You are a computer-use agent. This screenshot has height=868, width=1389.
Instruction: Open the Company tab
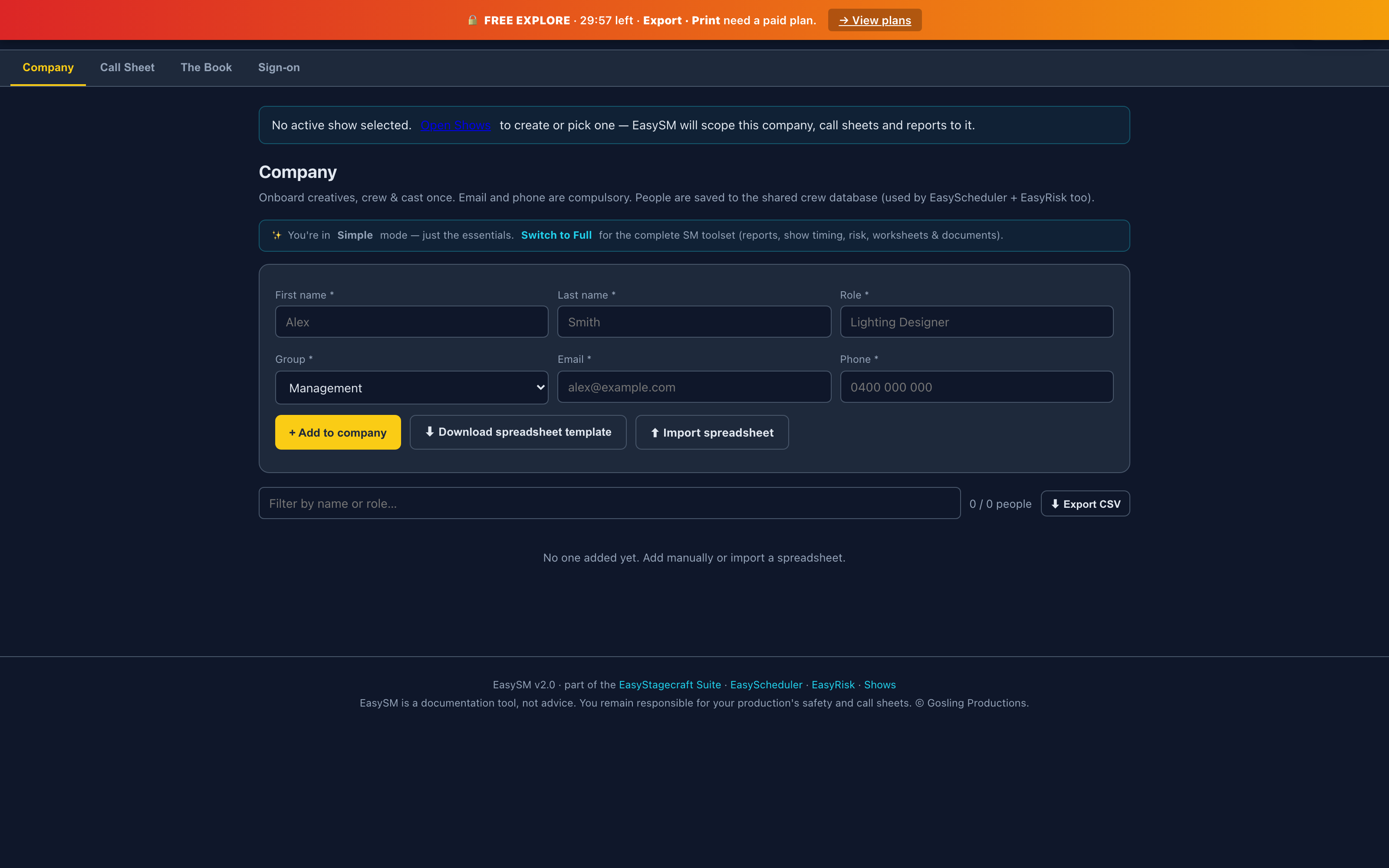point(48,67)
